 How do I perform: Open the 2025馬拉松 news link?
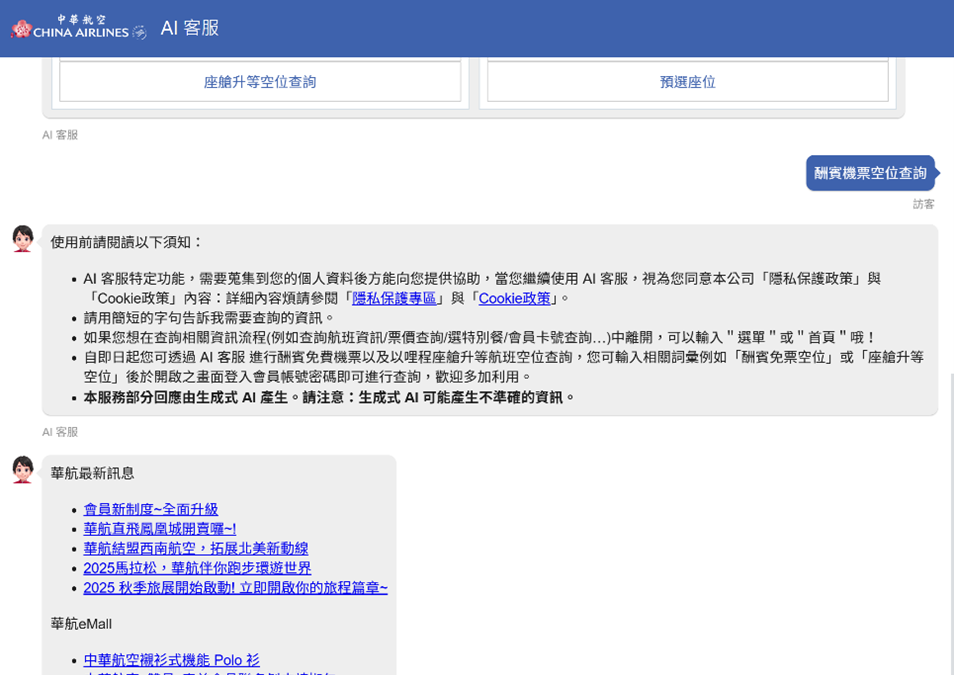click(x=197, y=568)
